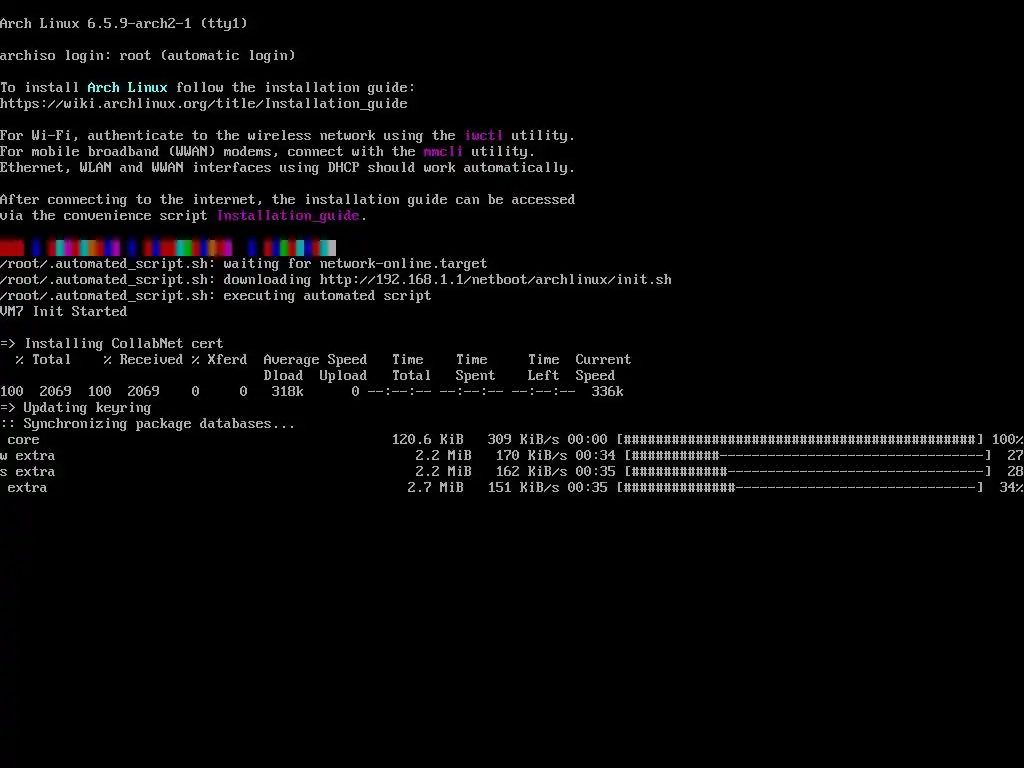This screenshot has width=1024, height=768.
Task: Open the wiki.archlinux.org Installation_guide URL
Action: [x=204, y=103]
